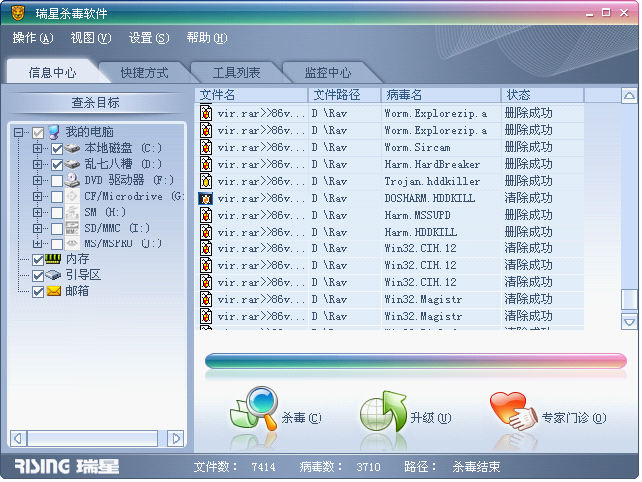
Task: Click the SM (H:) card icon
Action: click(72, 212)
